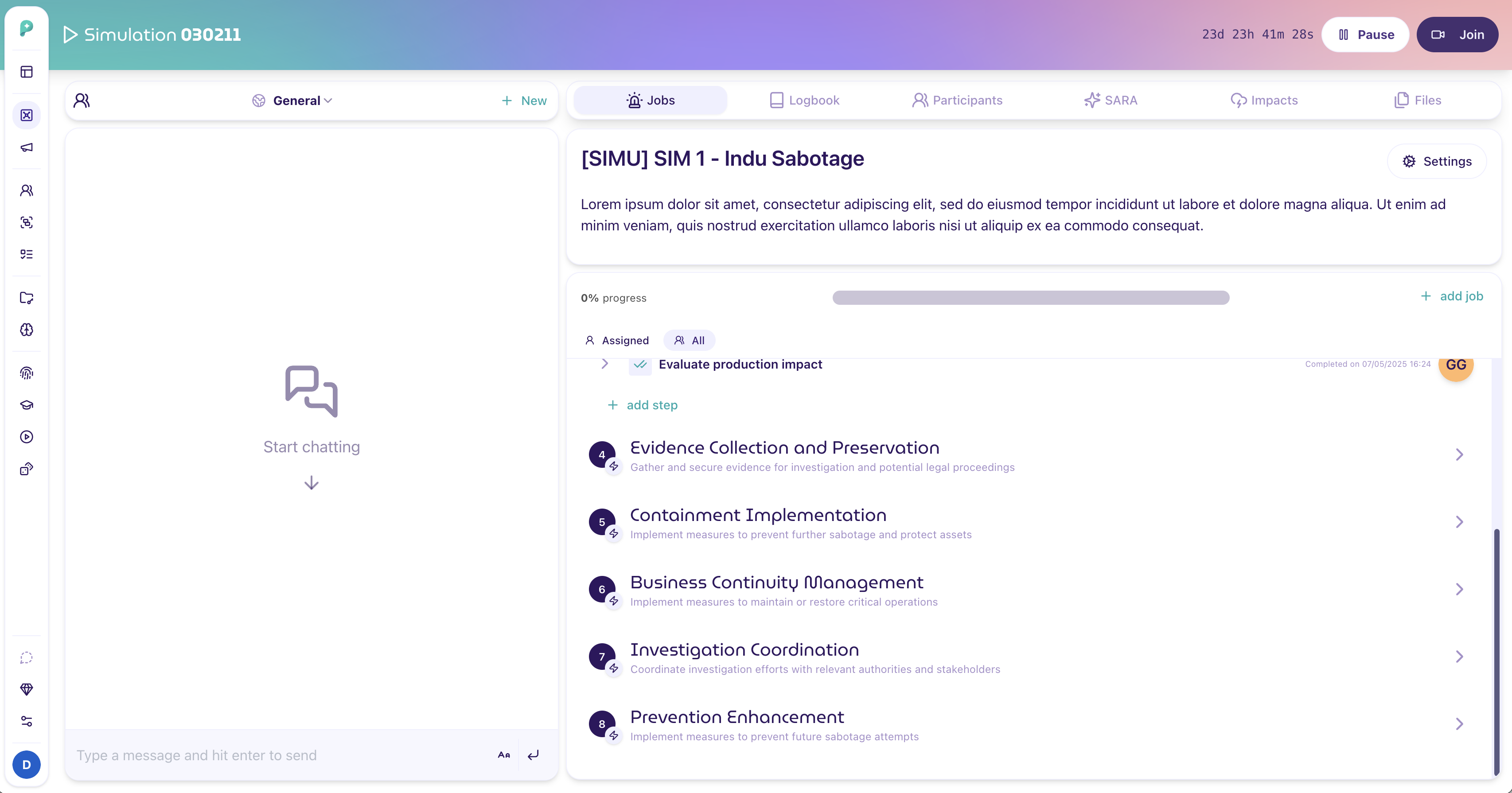The width and height of the screenshot is (1512, 793).
Task: Toggle the Assigned jobs filter
Action: point(617,340)
